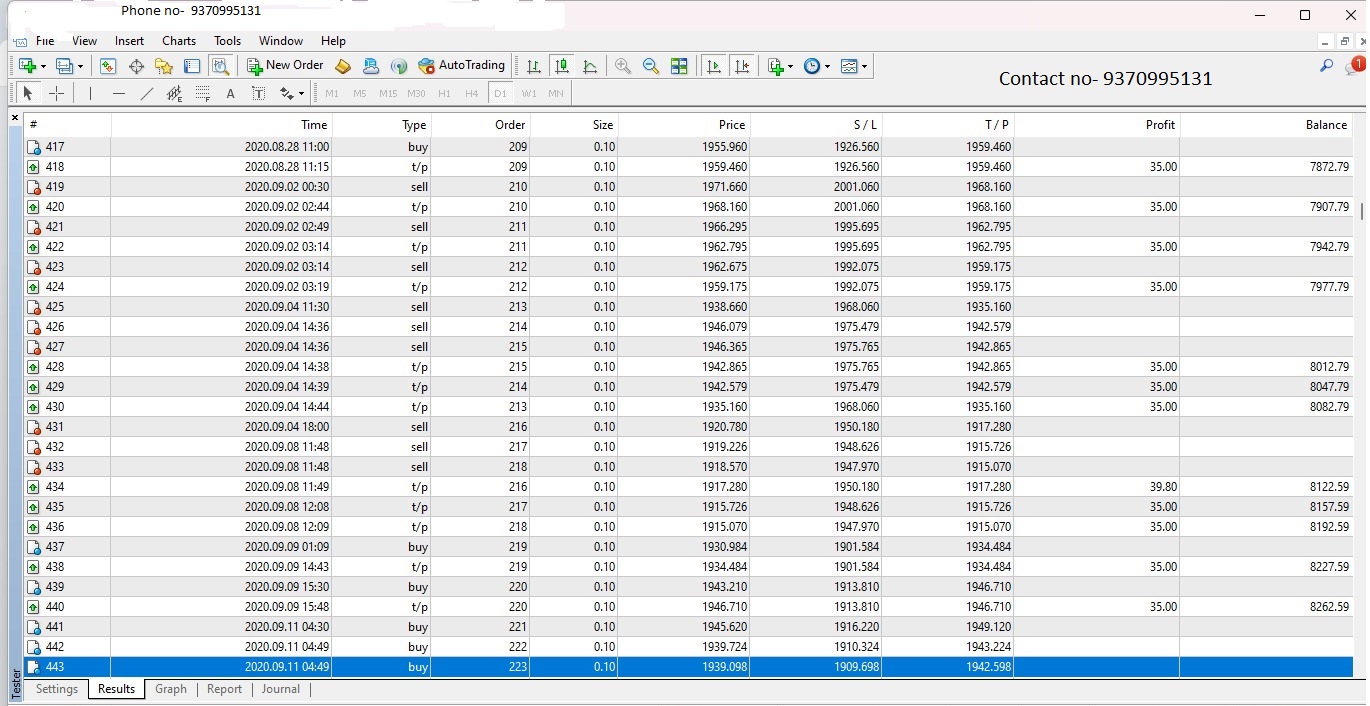This screenshot has height=706, width=1370.
Task: Open the Indicators list dropdown
Action: [780, 66]
